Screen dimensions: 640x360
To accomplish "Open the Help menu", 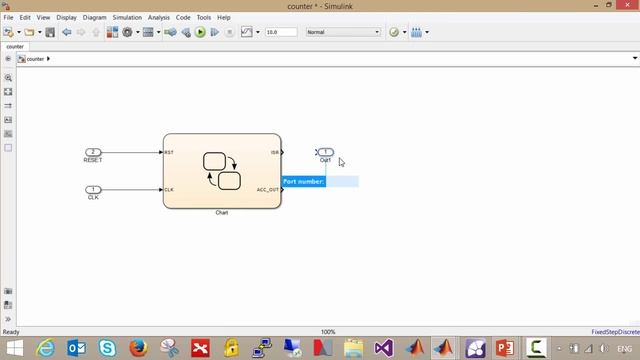I will click(x=224, y=18).
